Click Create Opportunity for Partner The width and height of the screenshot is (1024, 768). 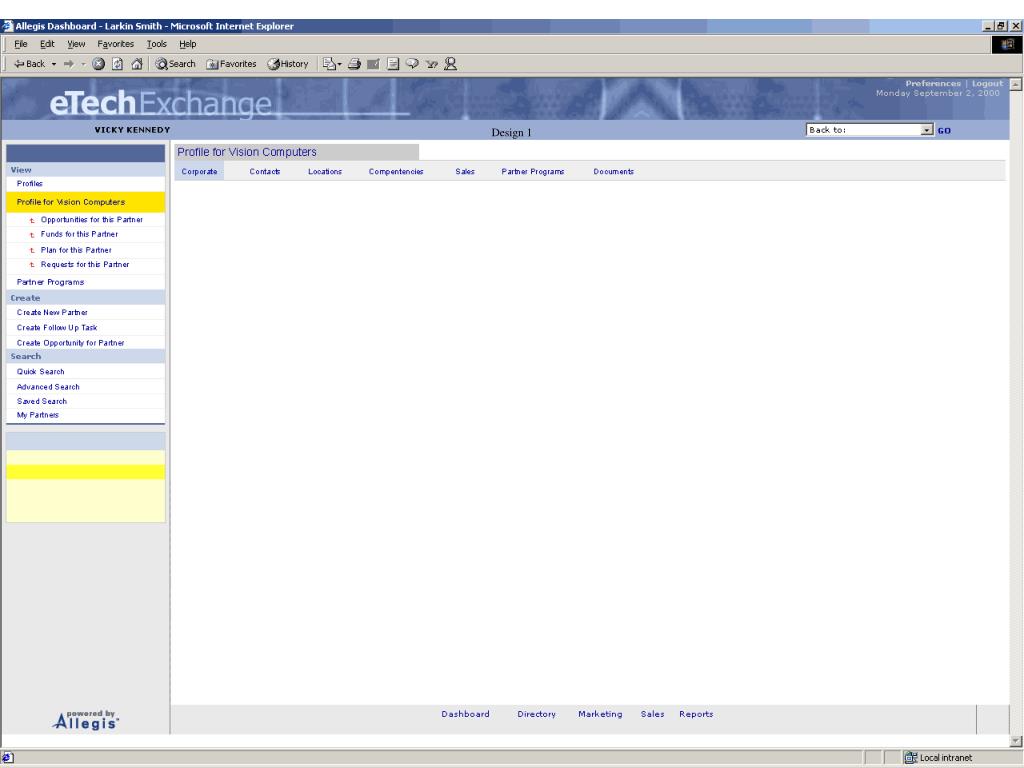tap(71, 343)
